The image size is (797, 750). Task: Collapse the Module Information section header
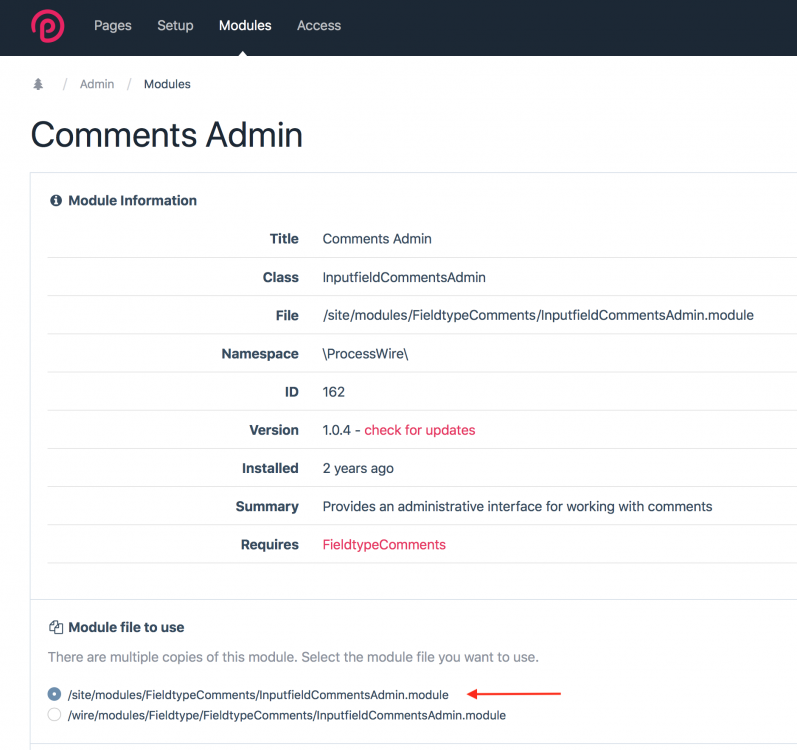tap(133, 201)
